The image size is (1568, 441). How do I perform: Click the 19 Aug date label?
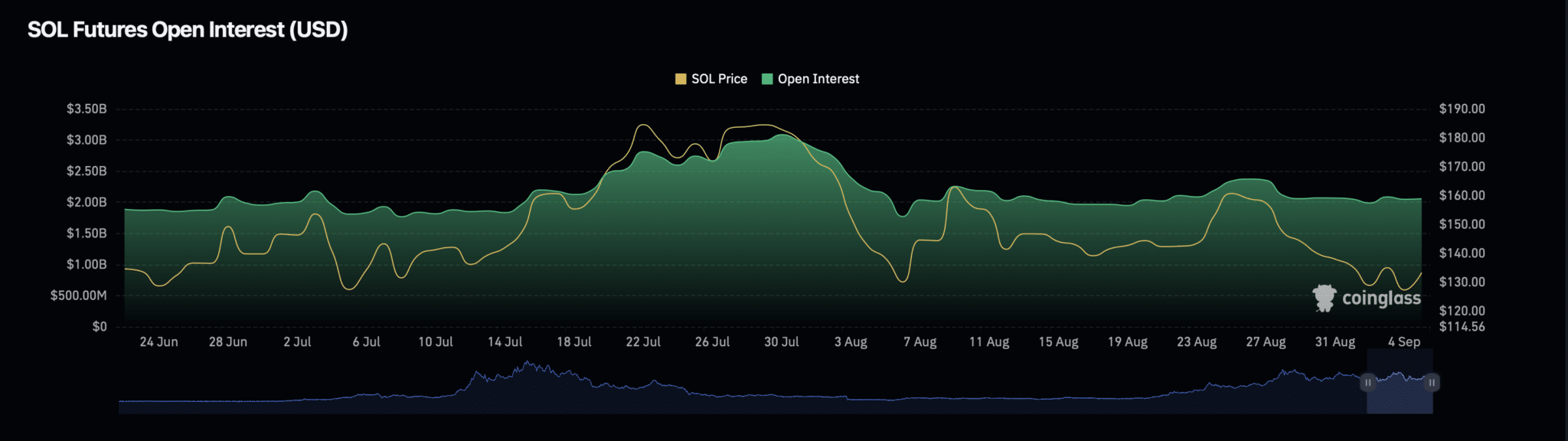point(1128,342)
